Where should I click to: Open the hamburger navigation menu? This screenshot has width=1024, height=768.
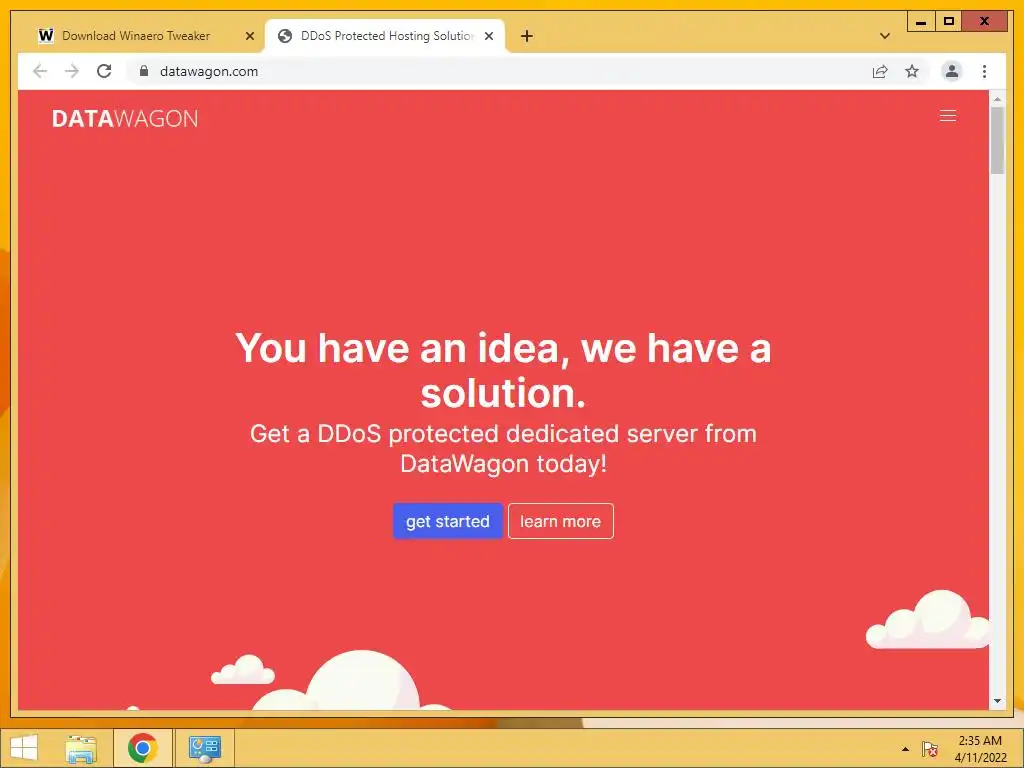(x=948, y=116)
